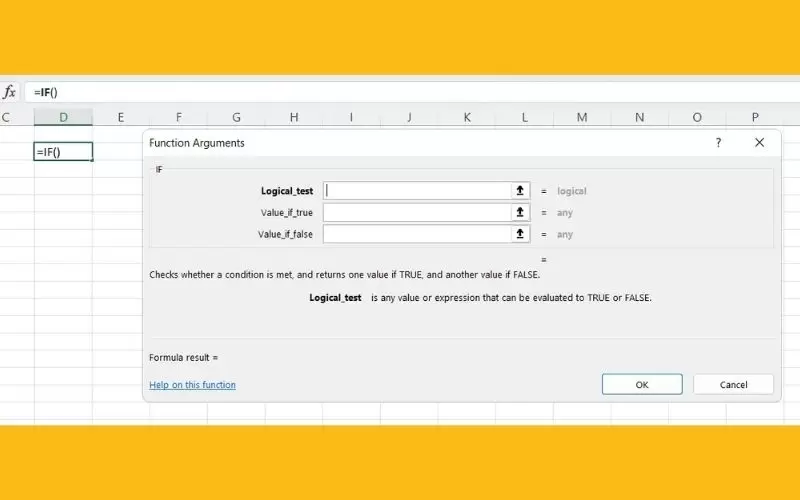Click the 'logical' result hint text
Image resolution: width=800 pixels, height=500 pixels.
(571, 191)
